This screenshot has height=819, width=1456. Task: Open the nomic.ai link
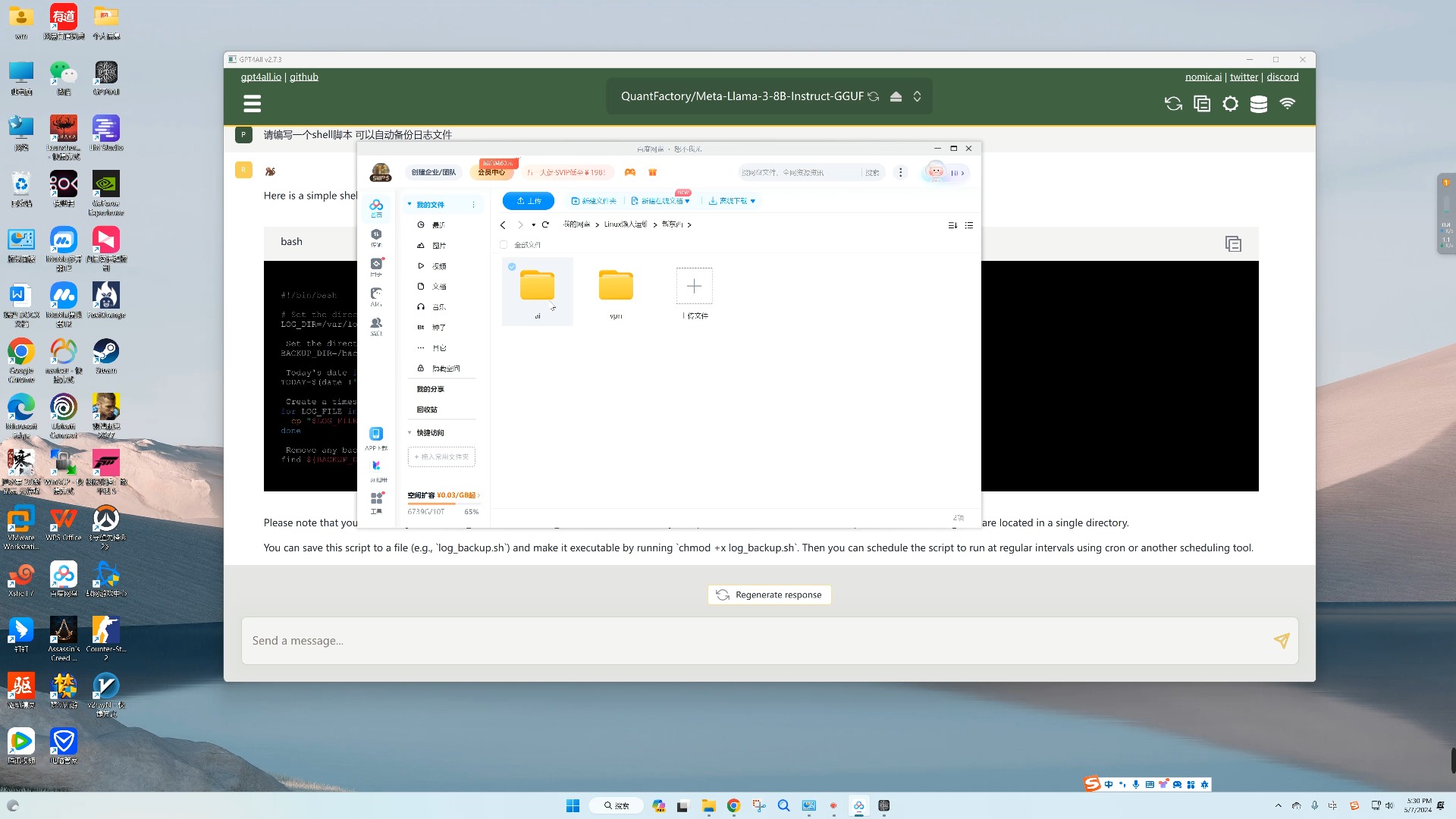coord(1203,77)
